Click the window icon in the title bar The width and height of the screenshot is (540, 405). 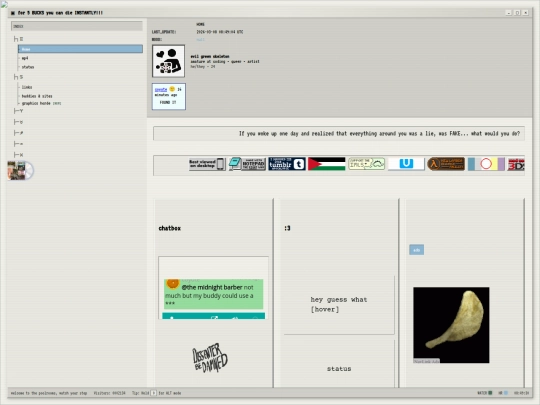pos(13,13)
